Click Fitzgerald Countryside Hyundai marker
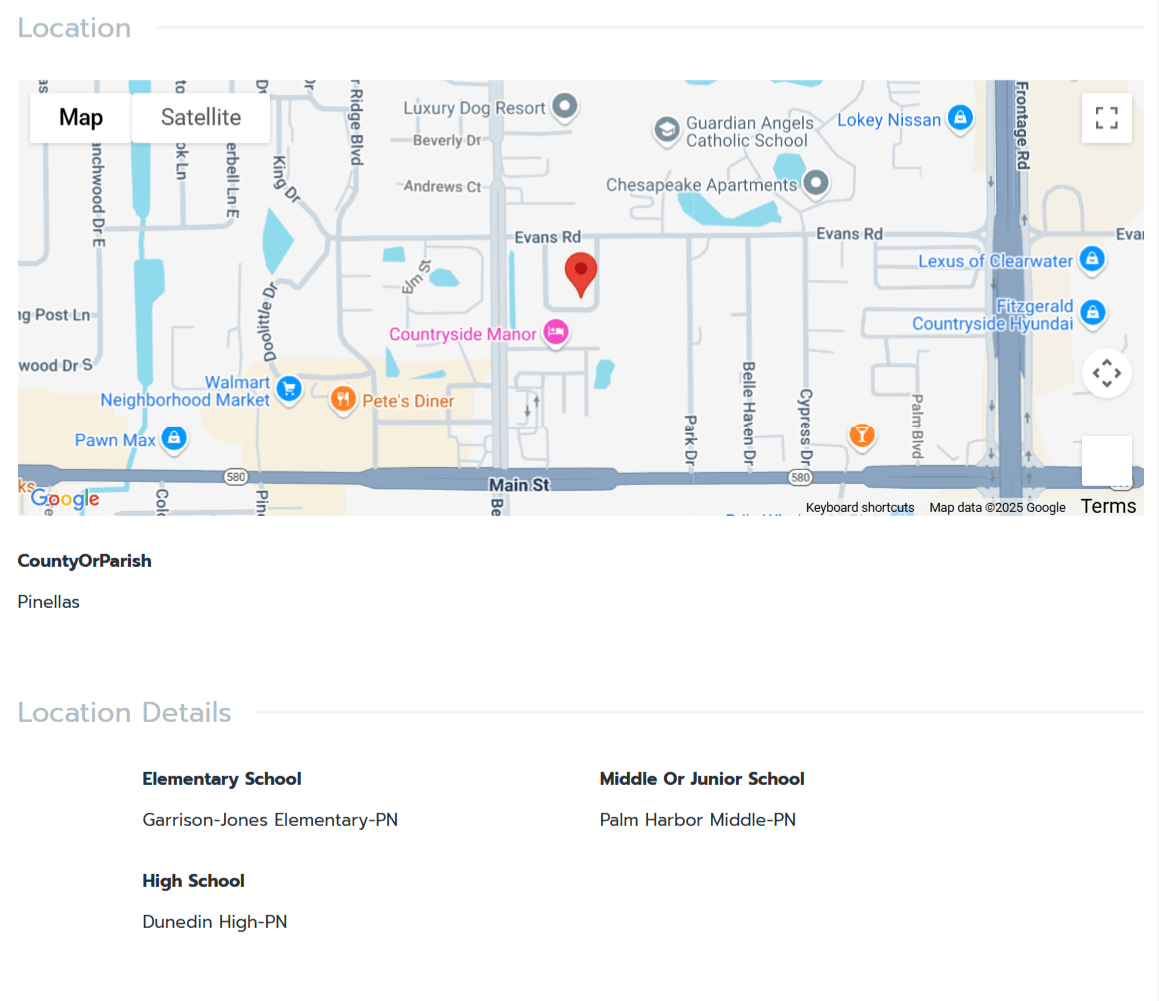Viewport: 1159px width, 1001px height. point(1093,312)
